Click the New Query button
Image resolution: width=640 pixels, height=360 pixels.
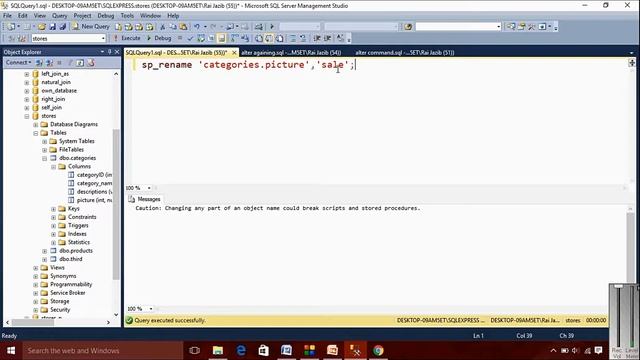tap(91, 27)
